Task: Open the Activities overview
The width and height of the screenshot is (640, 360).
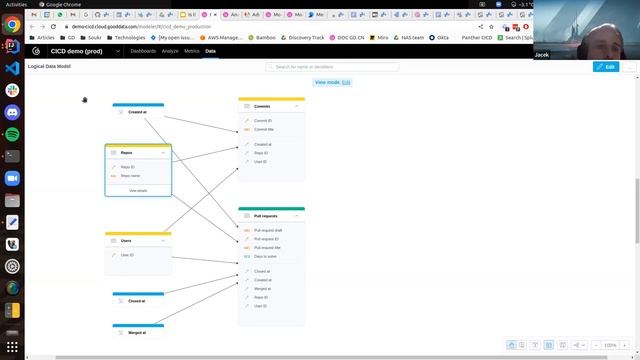Action: click(x=16, y=4)
